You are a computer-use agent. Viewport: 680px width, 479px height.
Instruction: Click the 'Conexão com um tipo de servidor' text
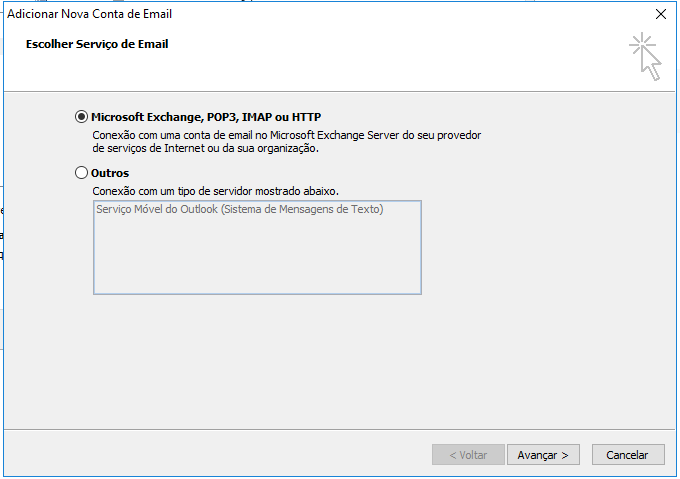click(x=215, y=191)
